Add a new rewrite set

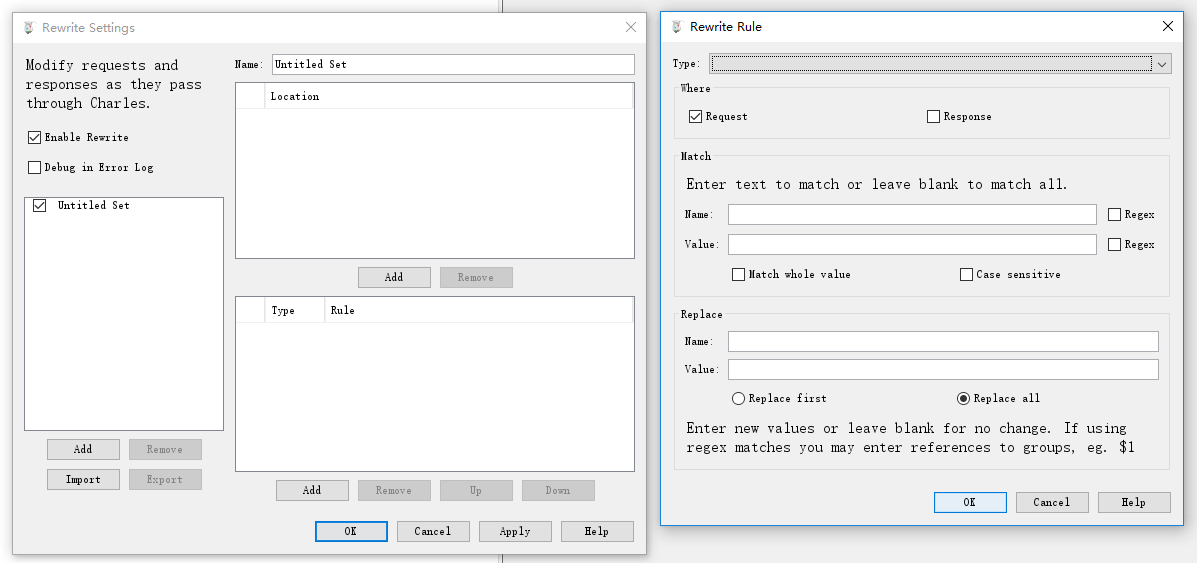(83, 449)
